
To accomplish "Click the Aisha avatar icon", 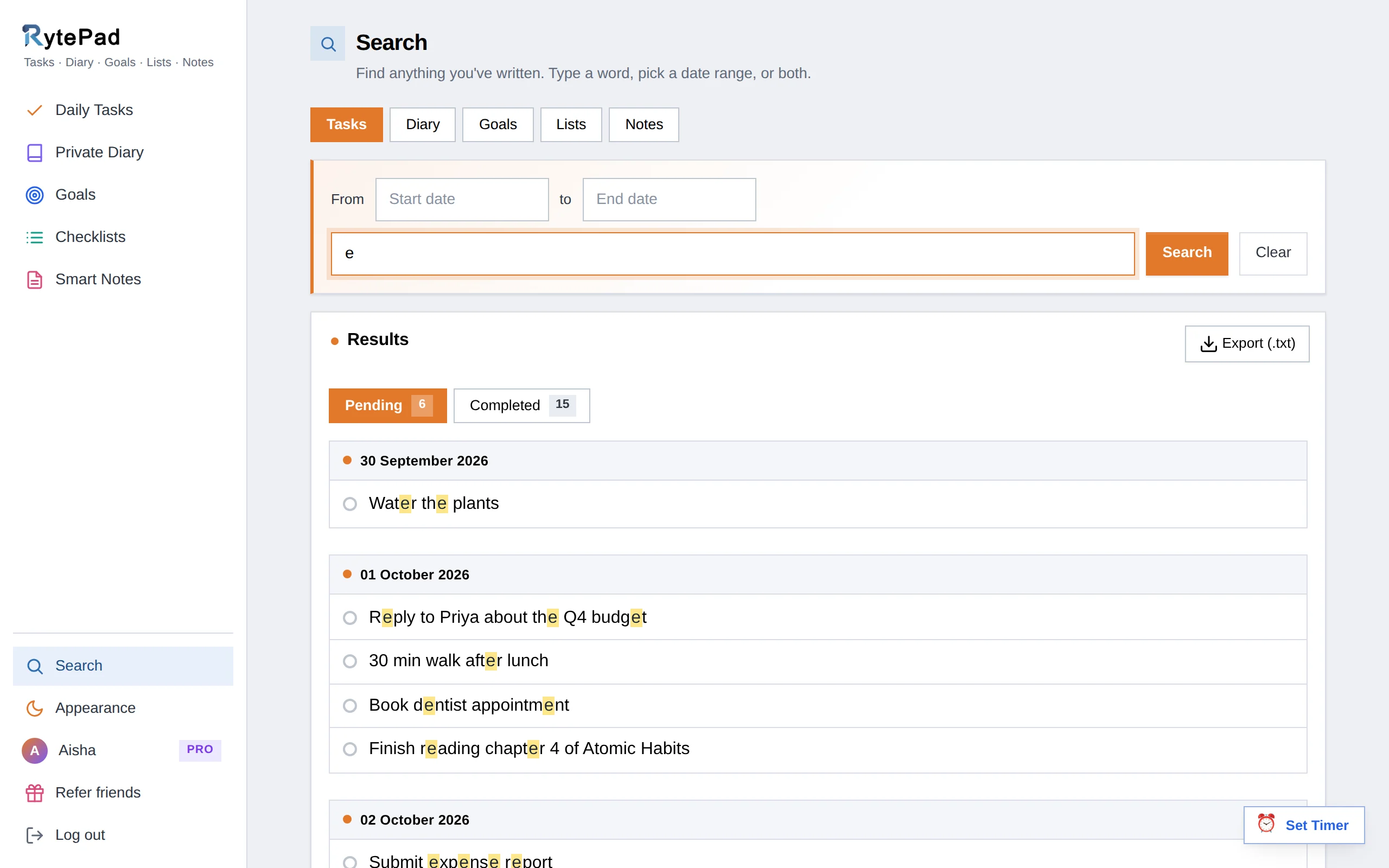I will pyautogui.click(x=34, y=750).
